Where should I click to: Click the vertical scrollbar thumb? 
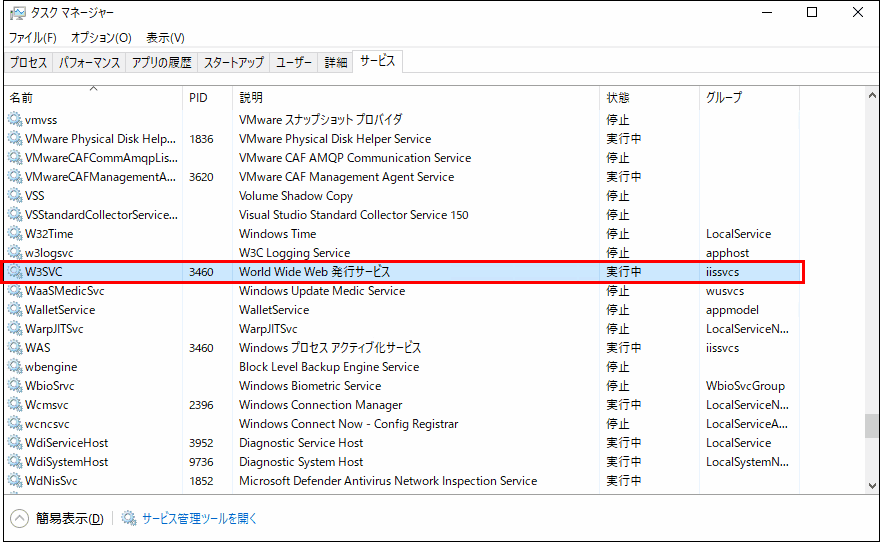coord(872,426)
